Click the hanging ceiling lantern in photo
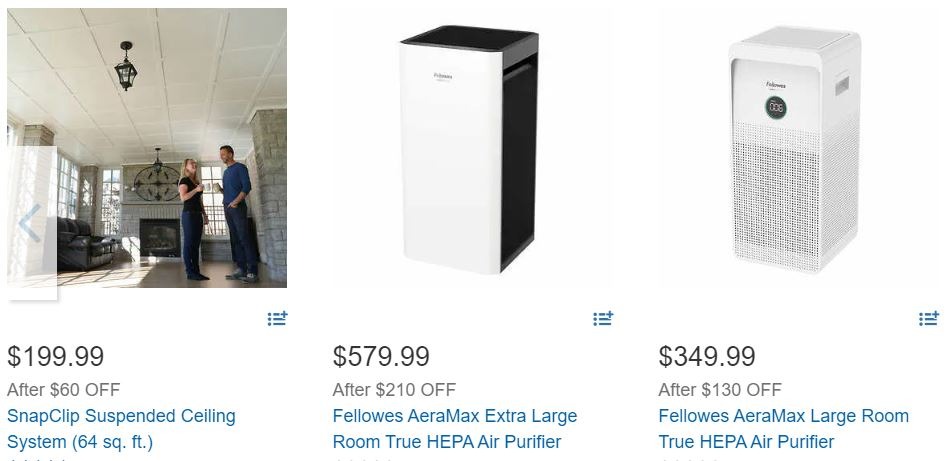Image resolution: width=948 pixels, height=461 pixels. pyautogui.click(x=126, y=66)
